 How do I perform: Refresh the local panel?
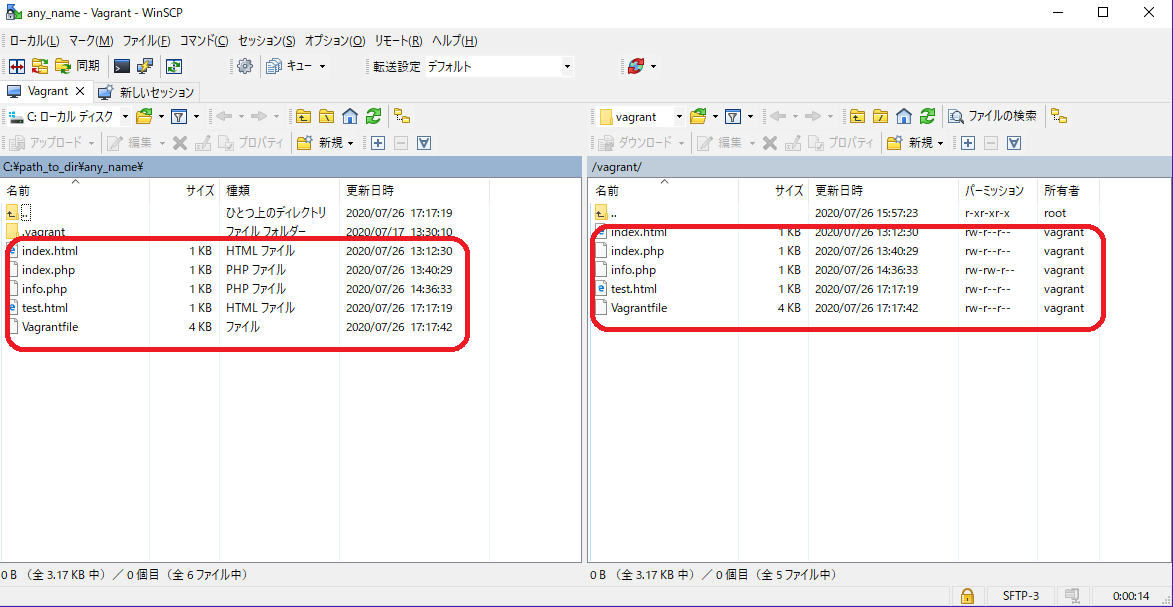point(373,116)
